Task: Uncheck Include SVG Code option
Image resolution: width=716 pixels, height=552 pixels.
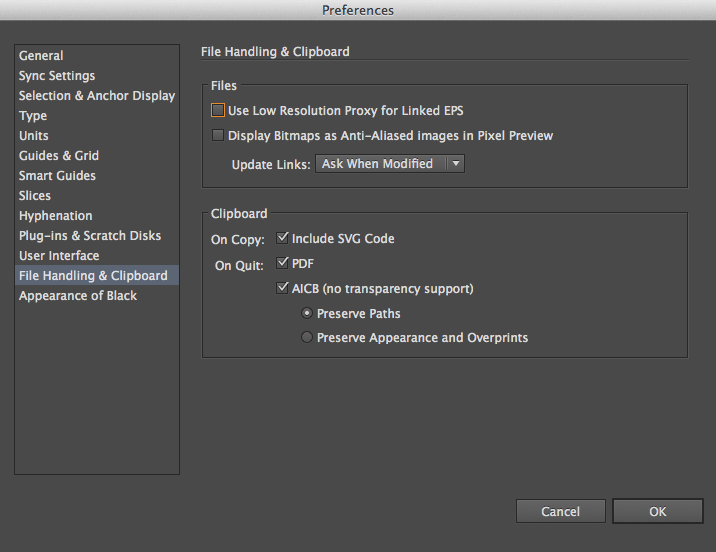Action: 283,239
